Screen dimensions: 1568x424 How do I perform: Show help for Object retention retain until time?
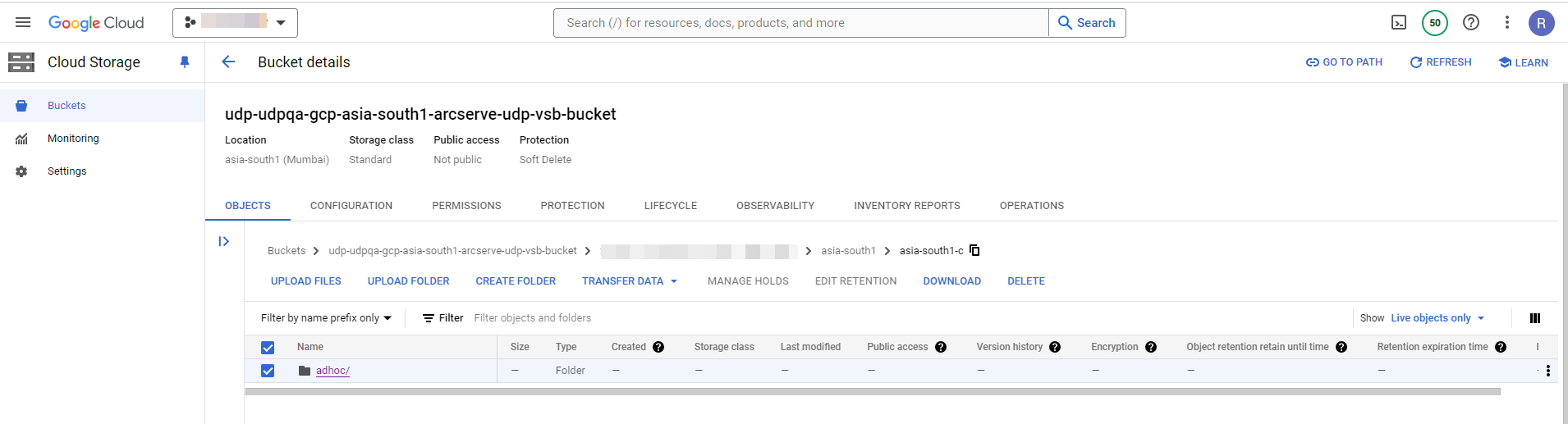[1341, 347]
